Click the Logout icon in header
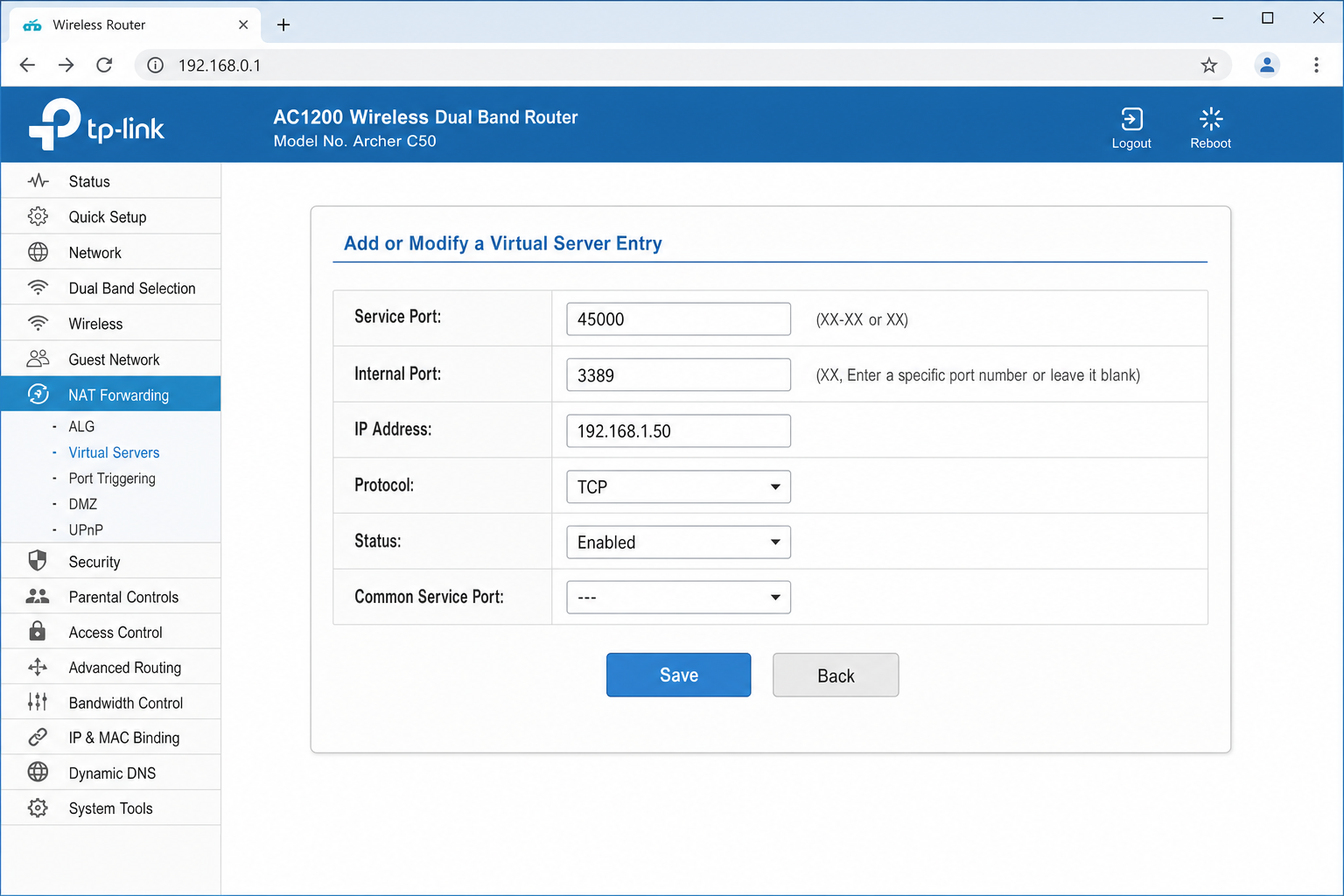This screenshot has height=896, width=1344. (x=1131, y=119)
